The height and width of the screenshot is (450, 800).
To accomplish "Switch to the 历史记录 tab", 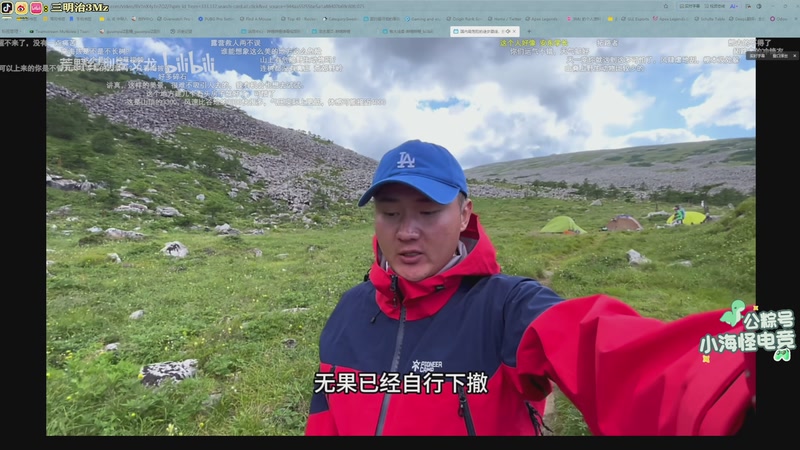I will tap(181, 32).
